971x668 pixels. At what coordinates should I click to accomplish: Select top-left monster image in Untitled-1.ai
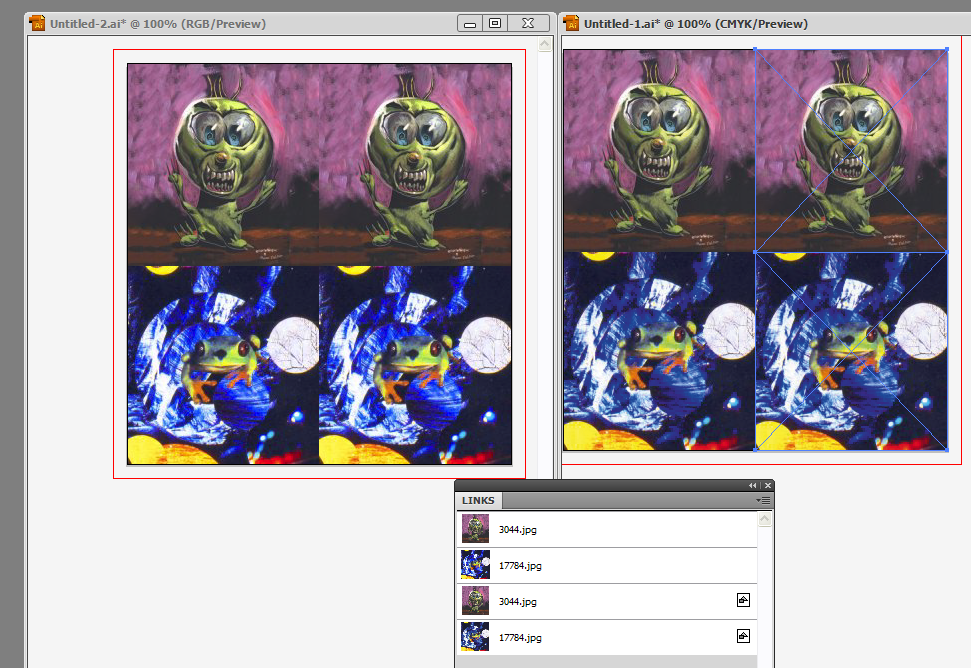pos(660,151)
